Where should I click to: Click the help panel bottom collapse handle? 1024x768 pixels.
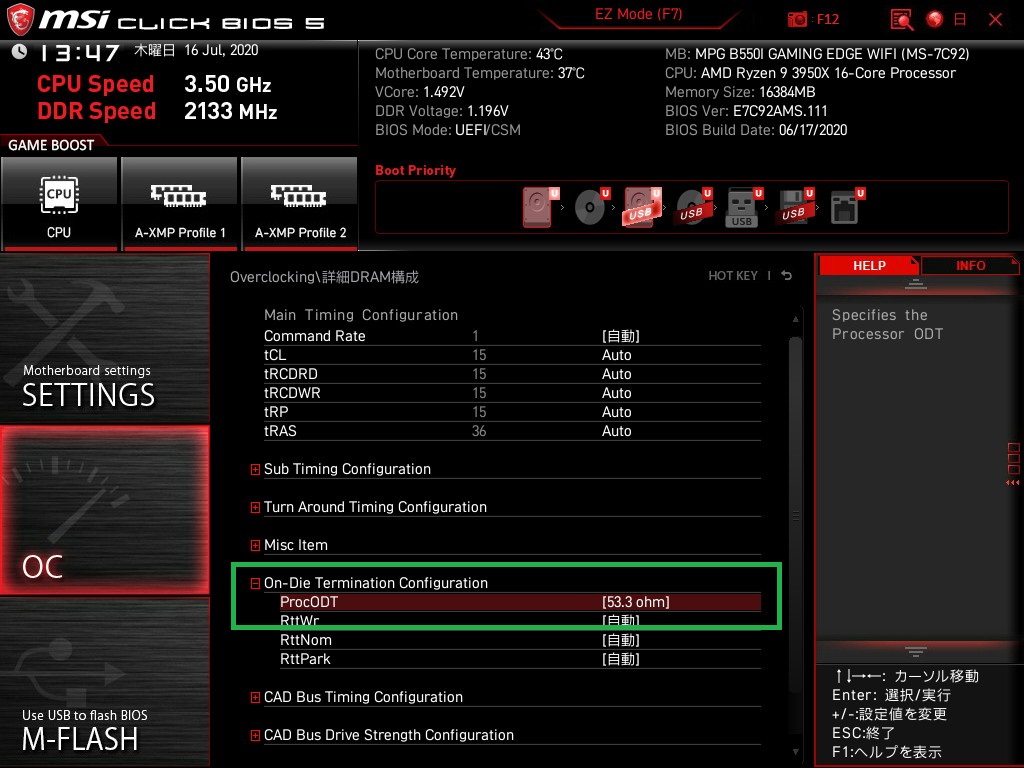916,652
